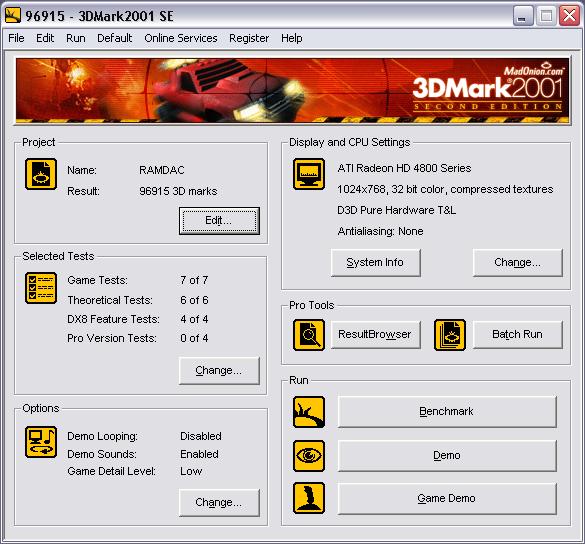Viewport: 585px width, 544px height.
Task: Click the Demo Looping Disabled value
Action: (201, 436)
